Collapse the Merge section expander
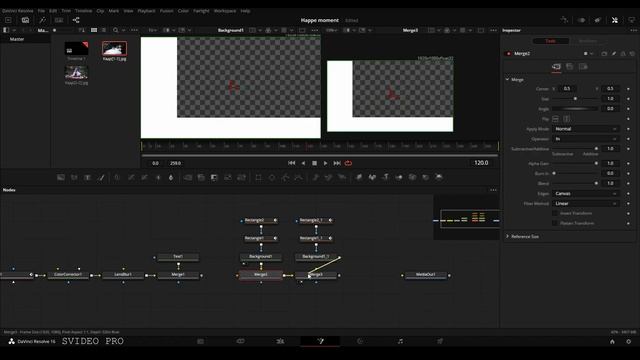Screen dimensions: 640x360 click(x=507, y=80)
